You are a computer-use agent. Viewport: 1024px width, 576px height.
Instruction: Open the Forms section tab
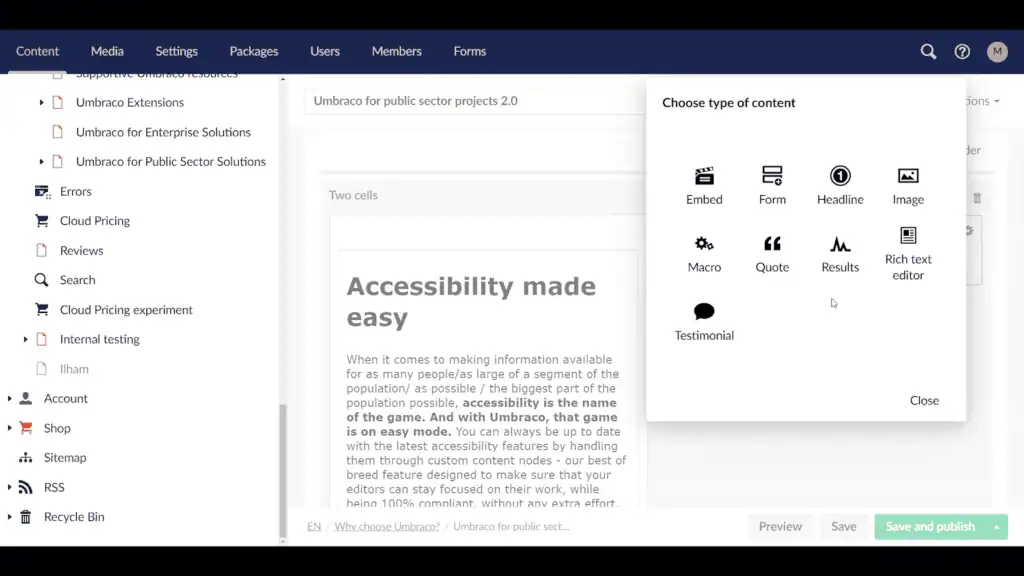click(x=469, y=51)
